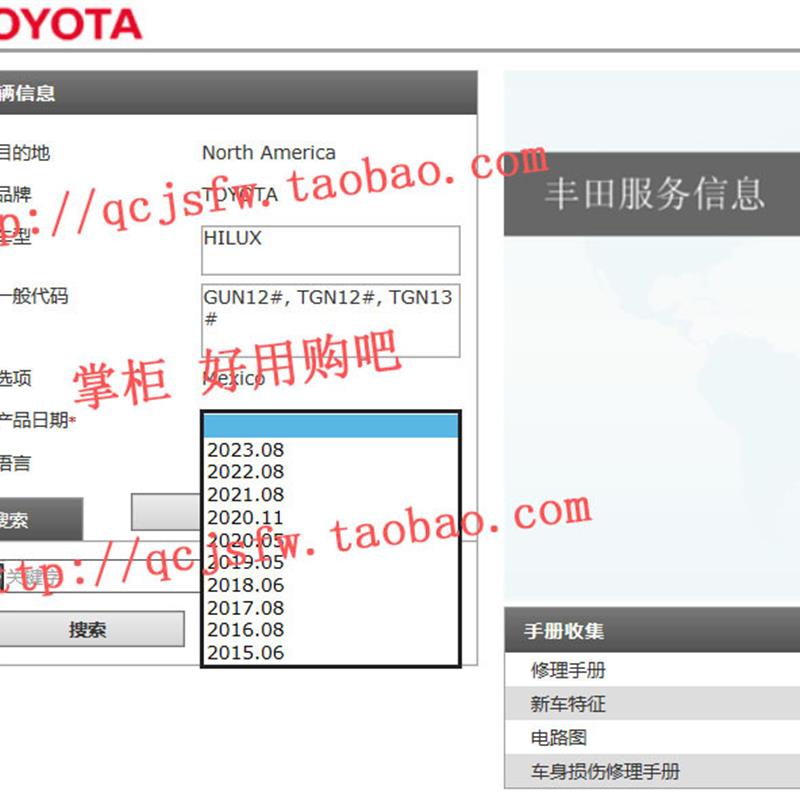Click the Mexico option value

pos(234,378)
